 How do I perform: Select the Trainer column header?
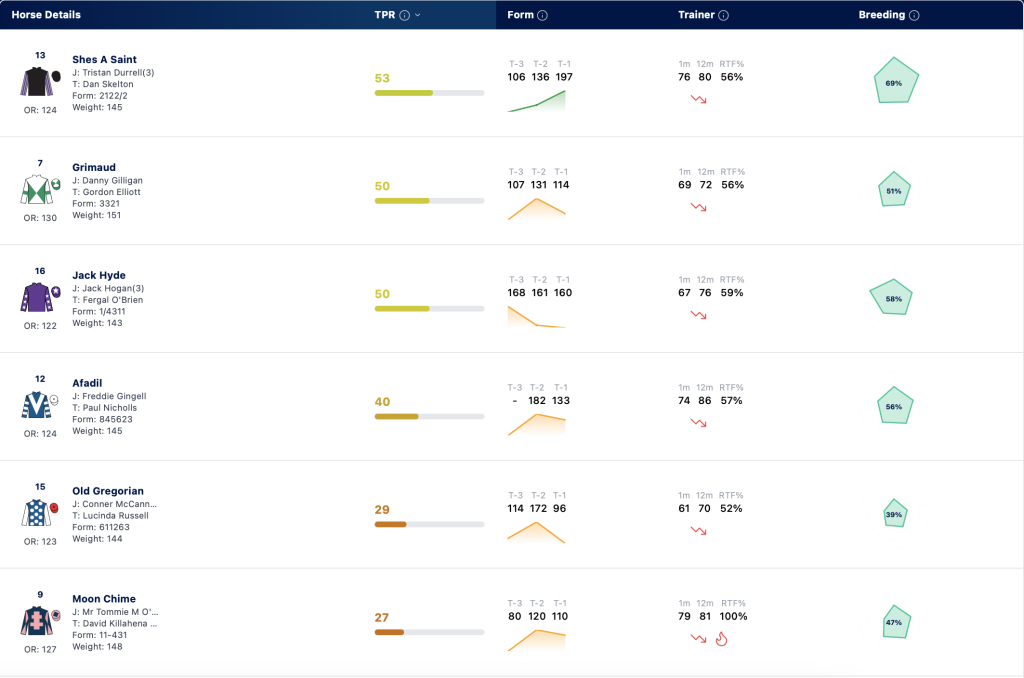696,15
